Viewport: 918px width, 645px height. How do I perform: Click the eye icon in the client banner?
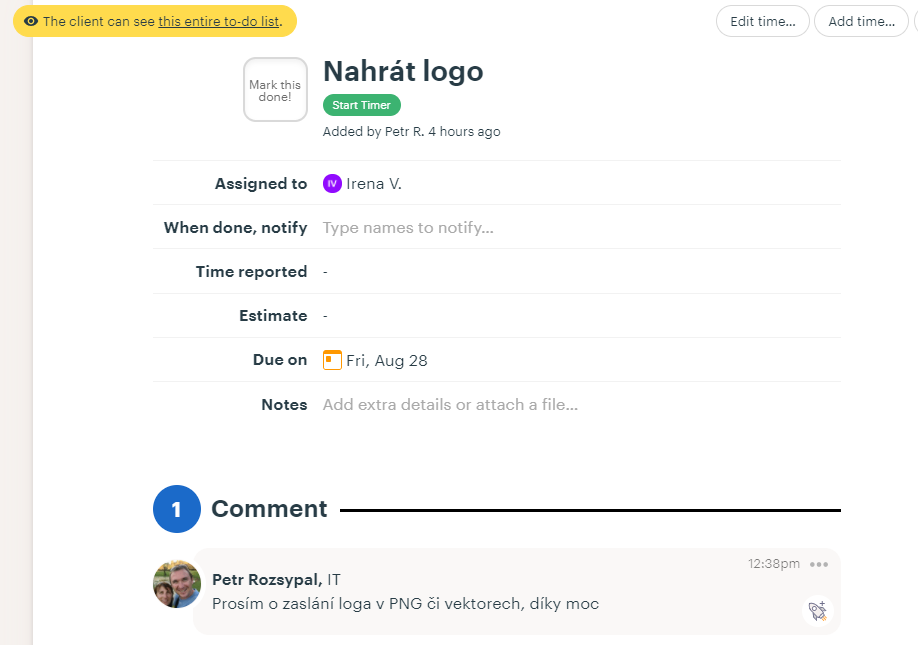click(x=31, y=21)
